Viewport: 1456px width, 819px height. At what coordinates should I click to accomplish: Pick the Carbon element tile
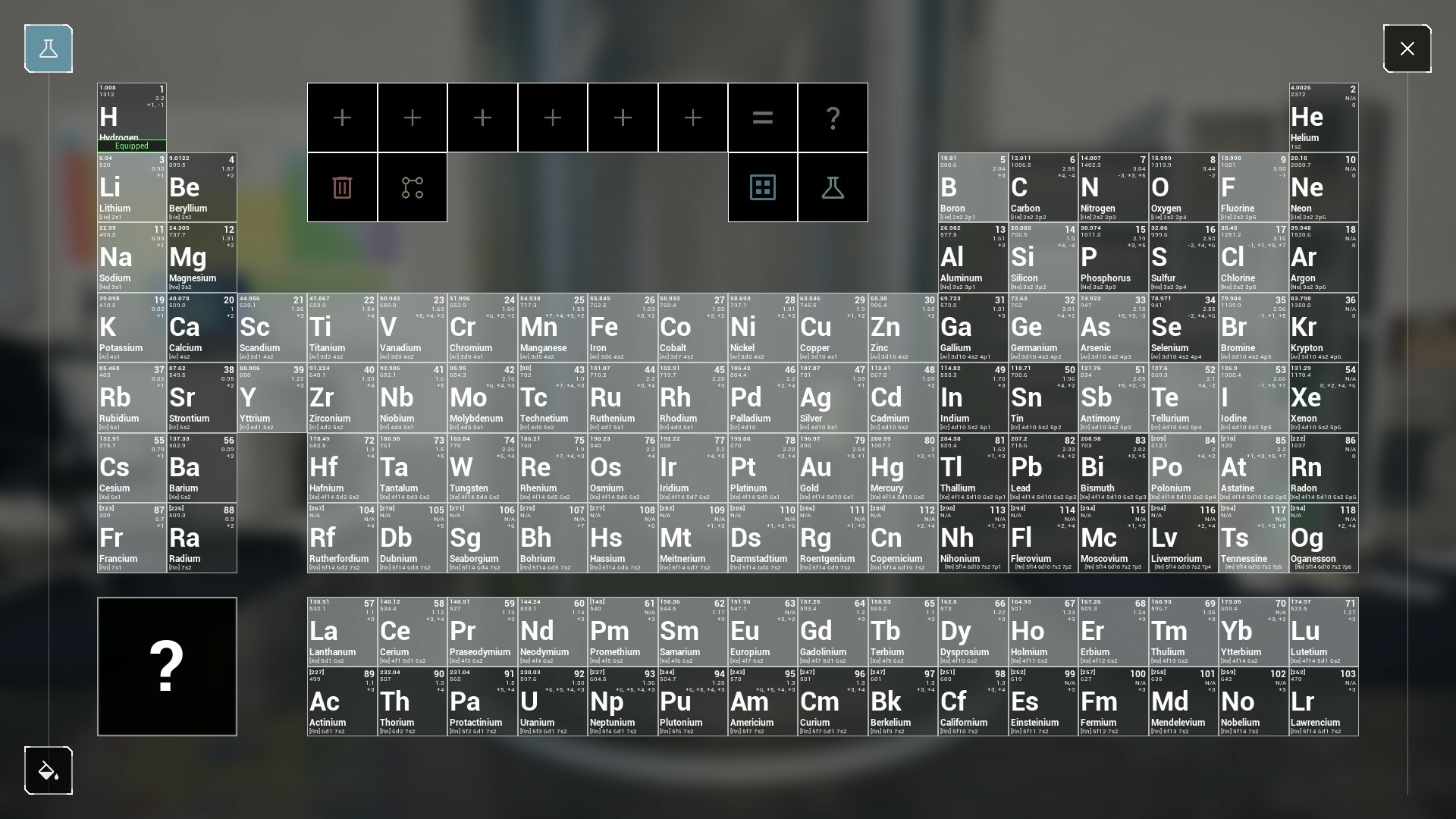1043,187
